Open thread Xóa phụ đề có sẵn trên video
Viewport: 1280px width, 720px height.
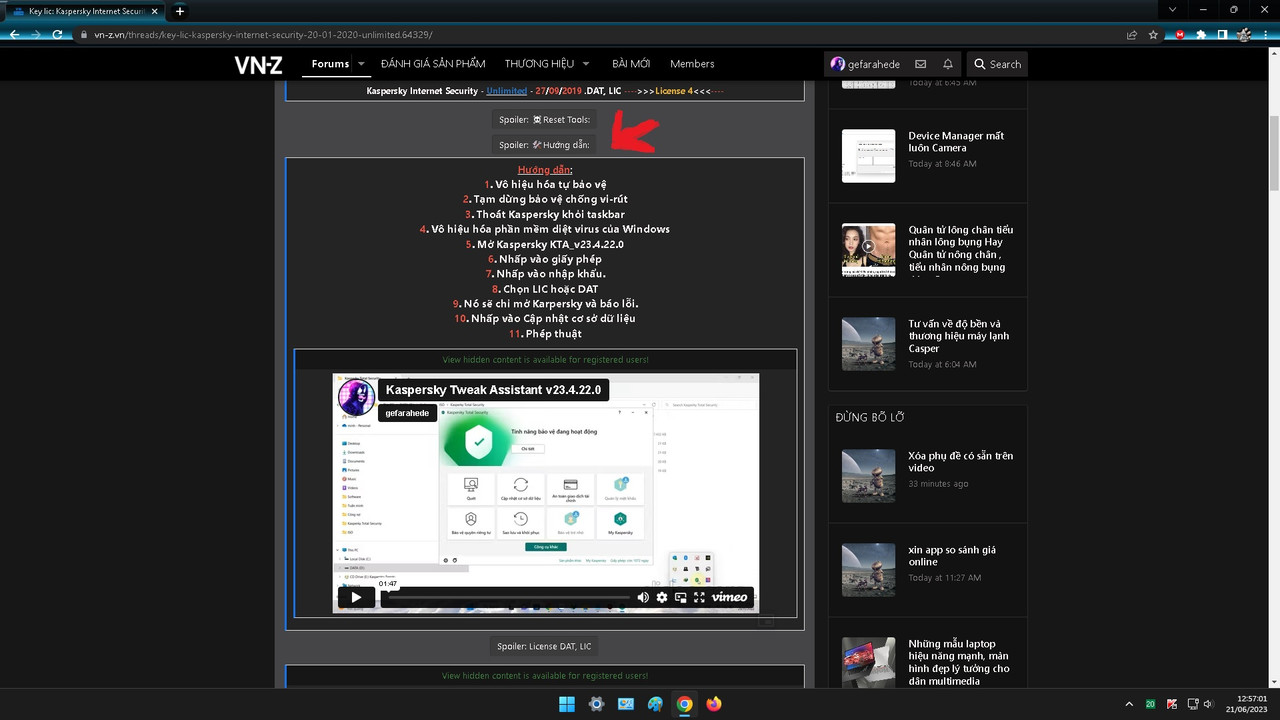(x=960, y=461)
